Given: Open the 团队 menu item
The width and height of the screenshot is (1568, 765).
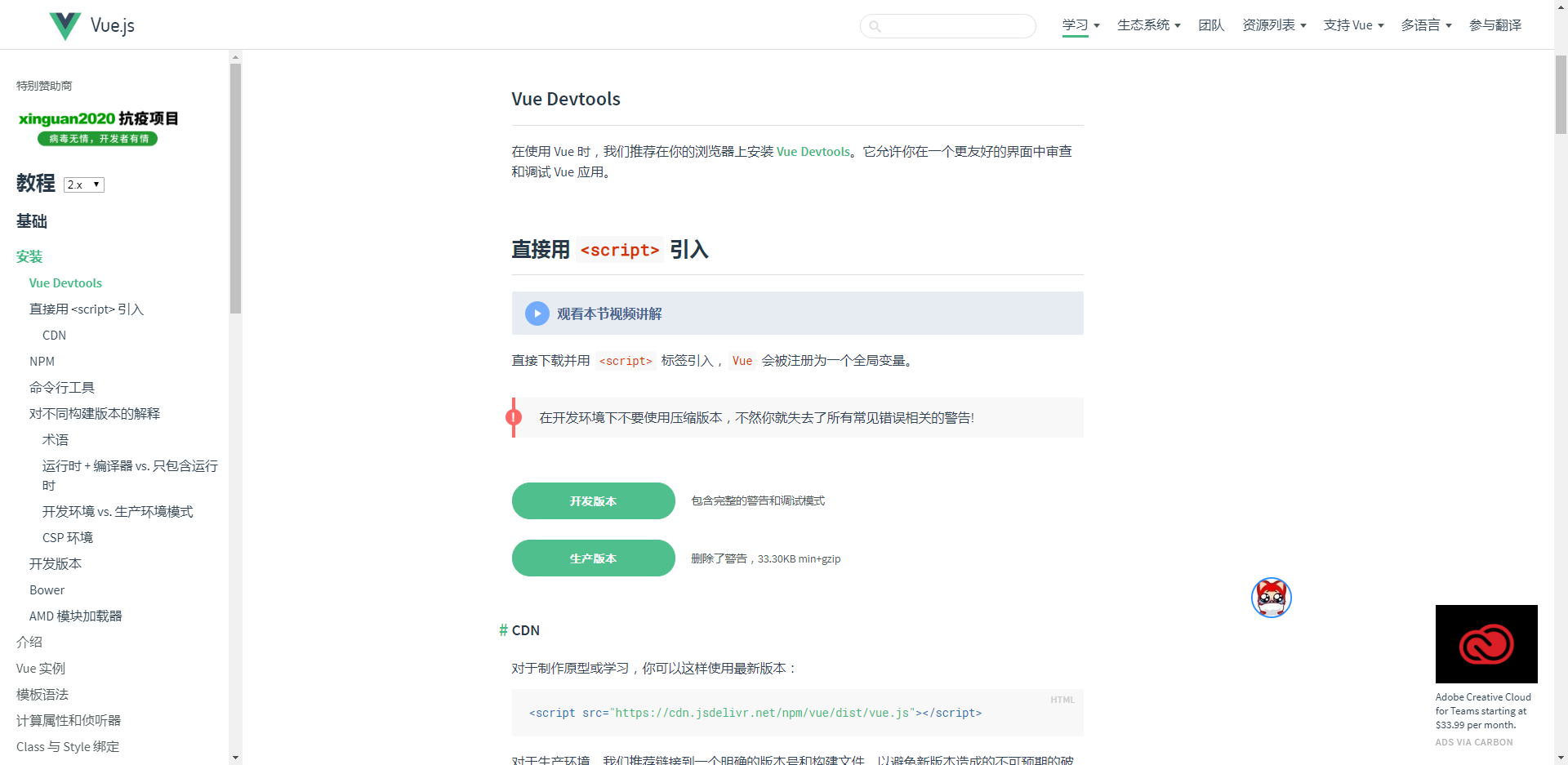Looking at the screenshot, I should 1210,25.
